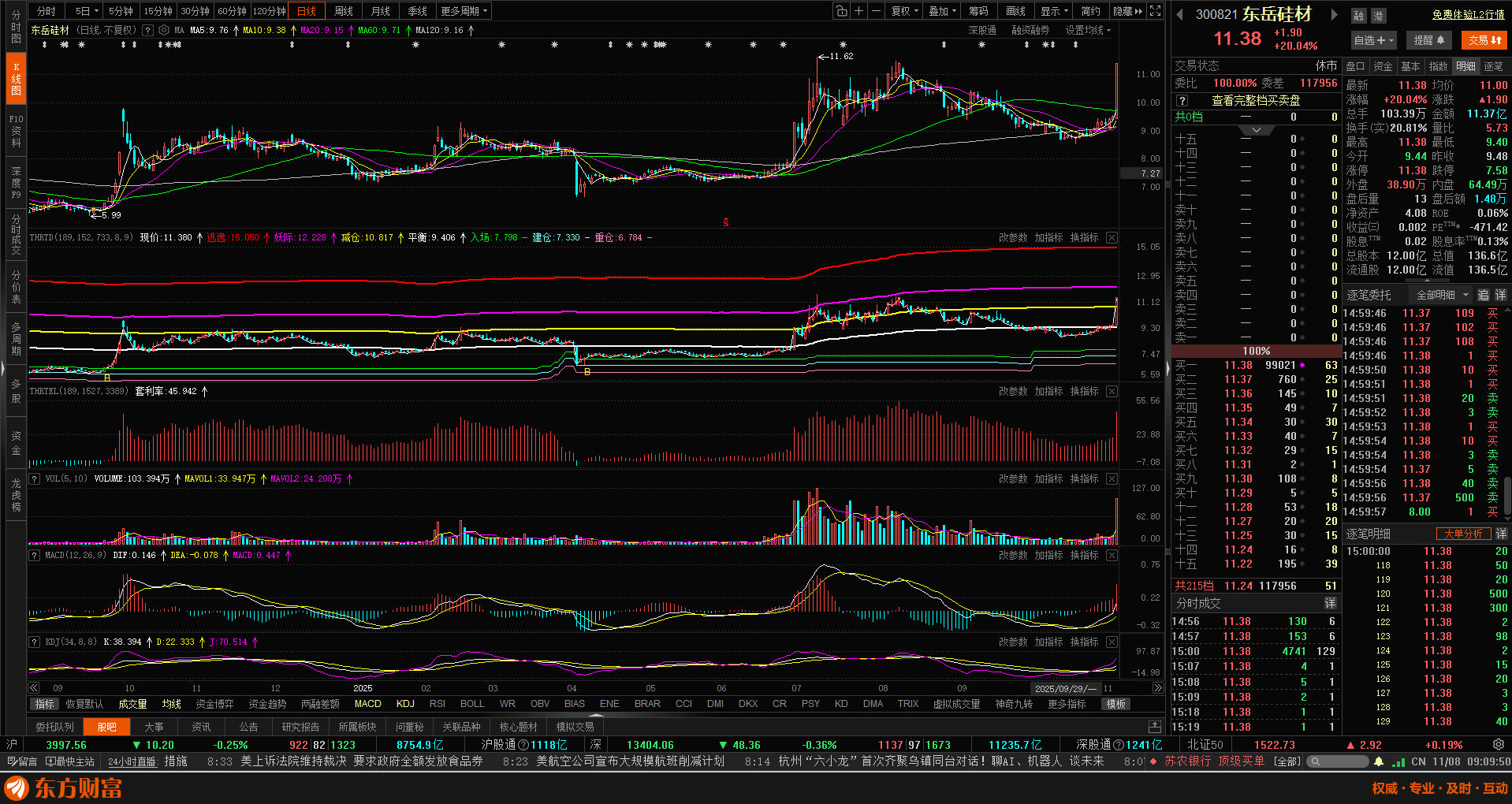1512x804 pixels.
Task: Open fullscreen chart view icon
Action: coord(1155,11)
